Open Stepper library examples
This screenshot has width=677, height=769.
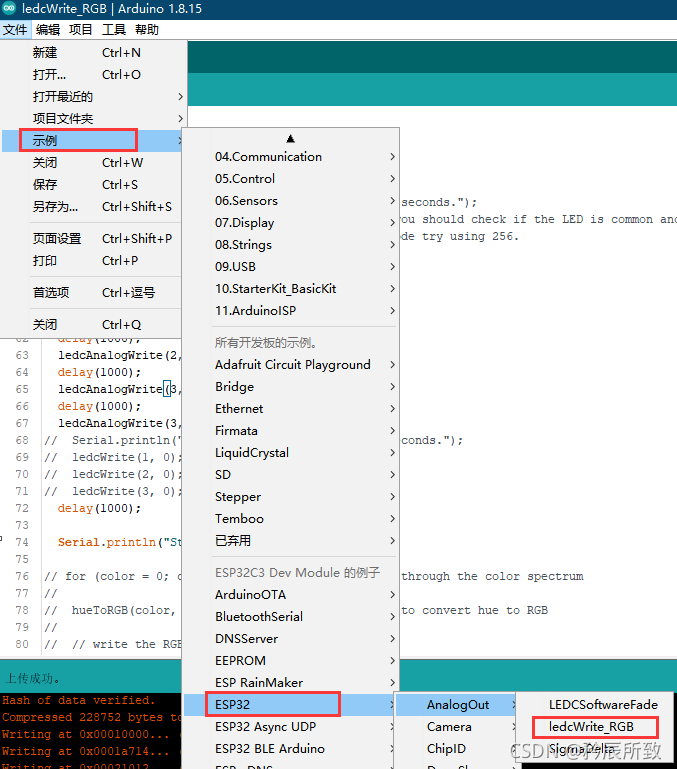coord(290,497)
